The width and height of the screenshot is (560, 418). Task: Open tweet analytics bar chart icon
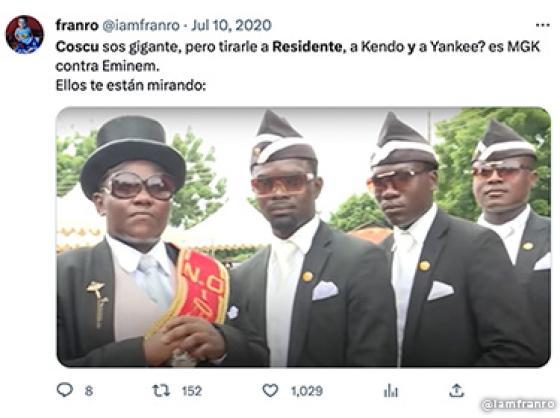[x=391, y=391]
